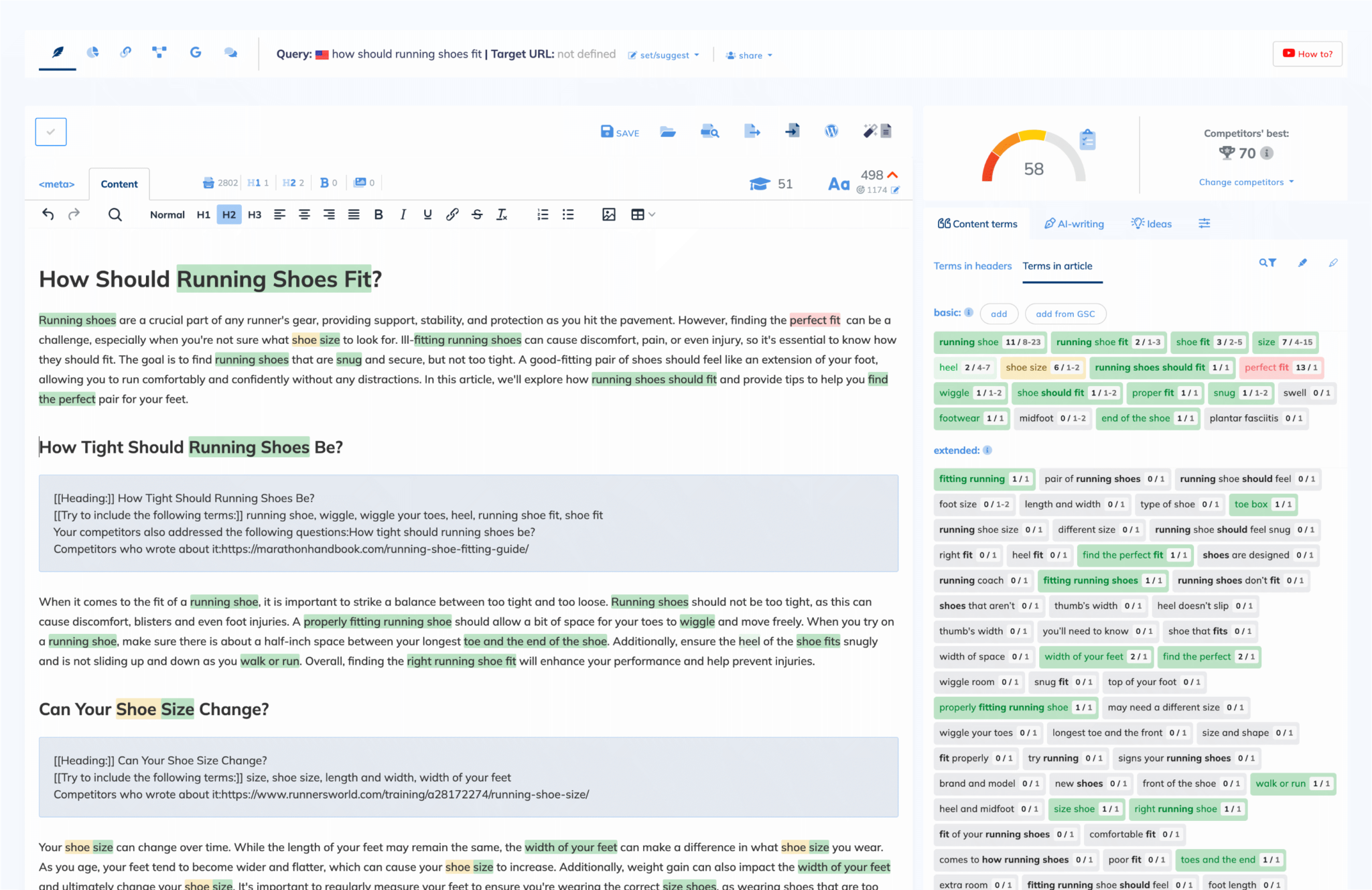
Task: Open the Google integration icon in top bar
Action: click(195, 52)
